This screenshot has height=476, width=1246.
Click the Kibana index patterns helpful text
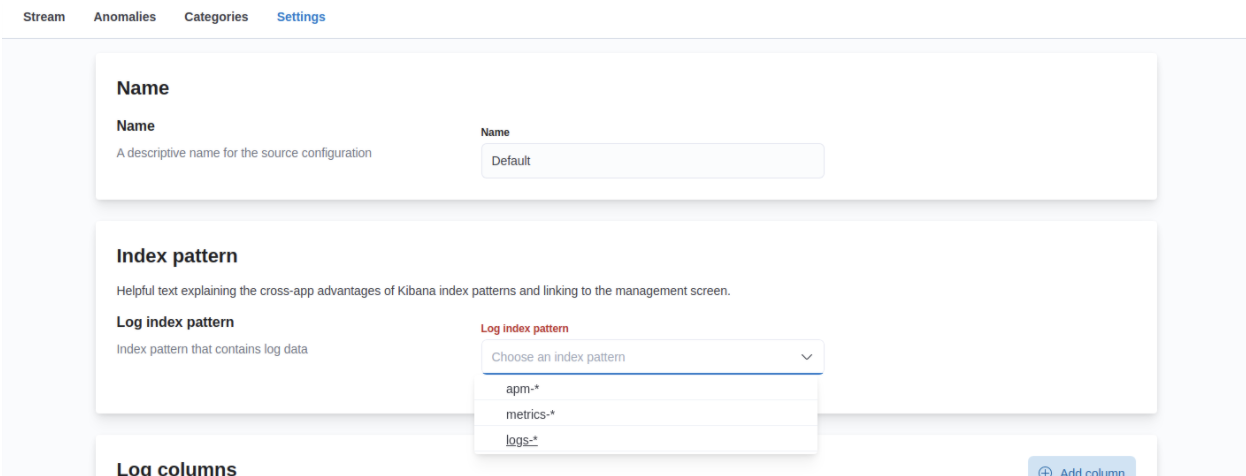click(x=424, y=292)
